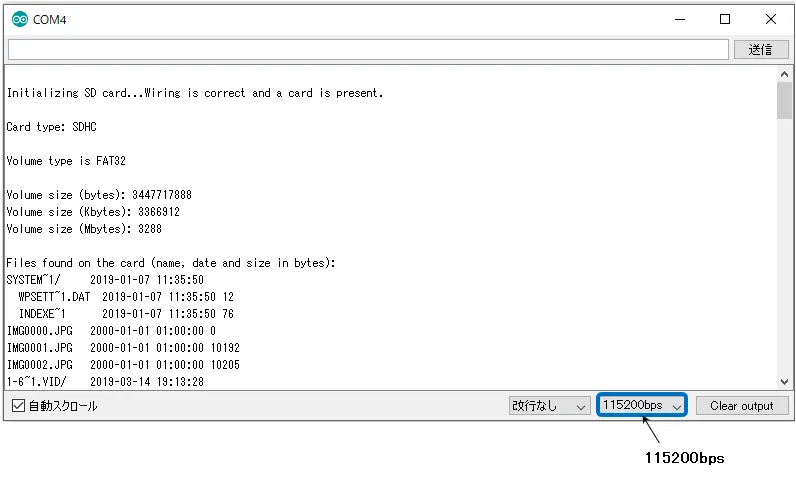The height and width of the screenshot is (480, 796).
Task: Click the Arduino logo in title bar
Action: [19, 19]
